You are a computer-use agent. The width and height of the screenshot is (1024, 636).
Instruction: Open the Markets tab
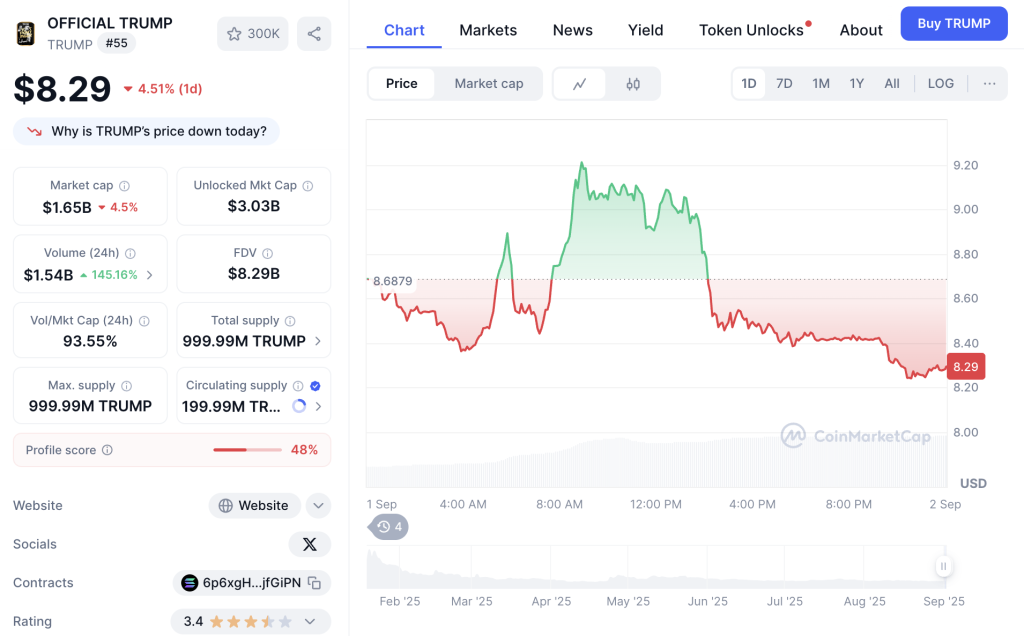click(488, 30)
